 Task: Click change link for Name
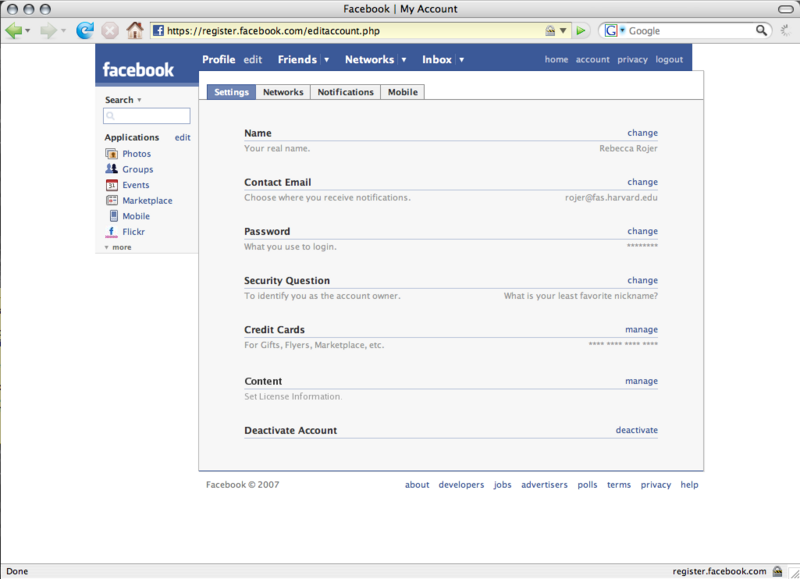click(x=642, y=133)
